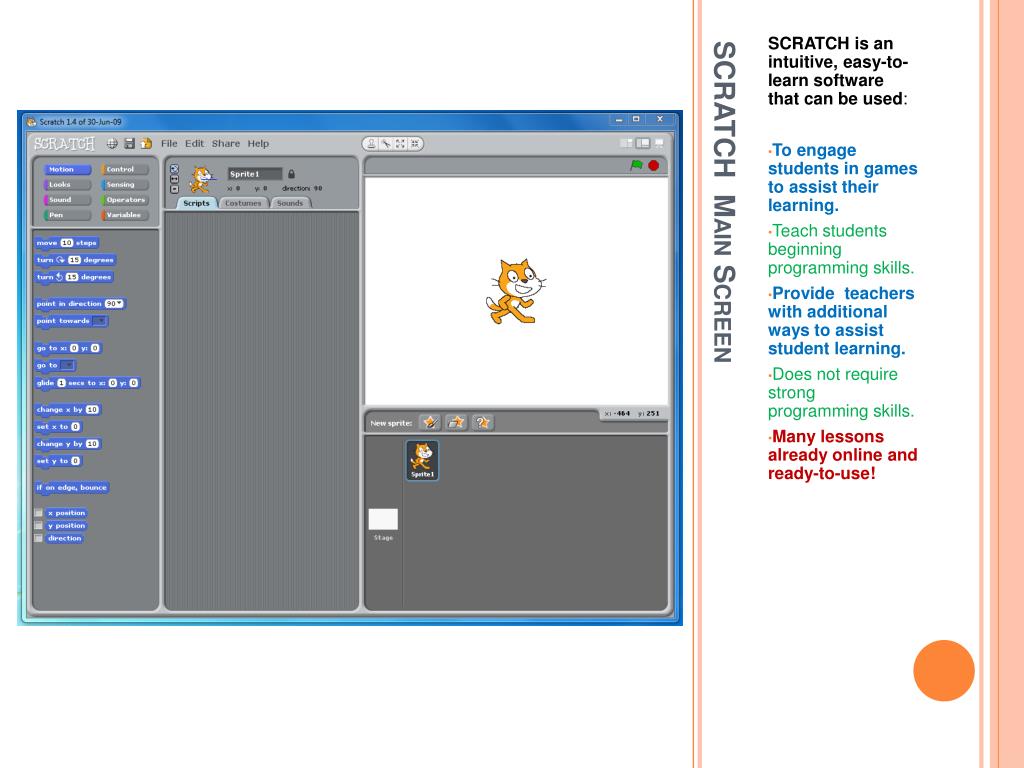
Task: Switch to the Sounds tab
Action: coord(290,203)
